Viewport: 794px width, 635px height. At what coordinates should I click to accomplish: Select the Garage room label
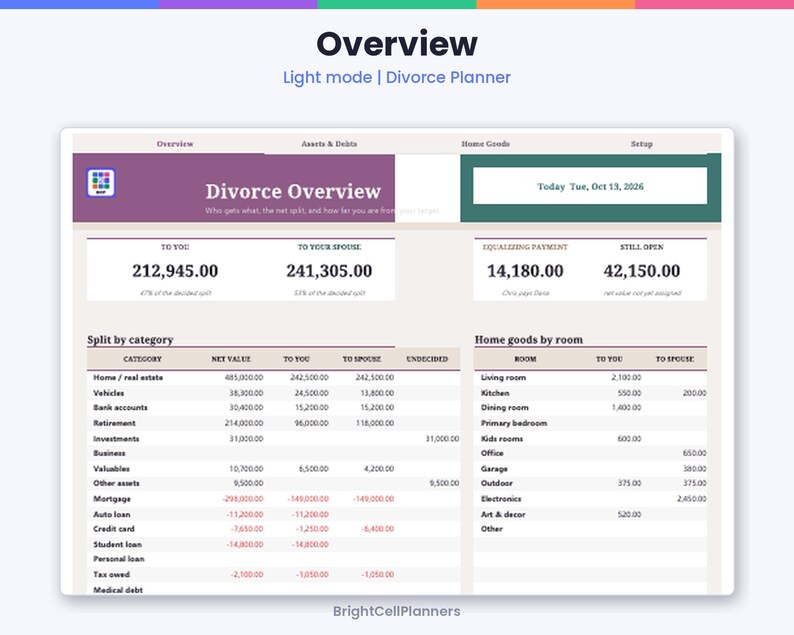pyautogui.click(x=494, y=469)
